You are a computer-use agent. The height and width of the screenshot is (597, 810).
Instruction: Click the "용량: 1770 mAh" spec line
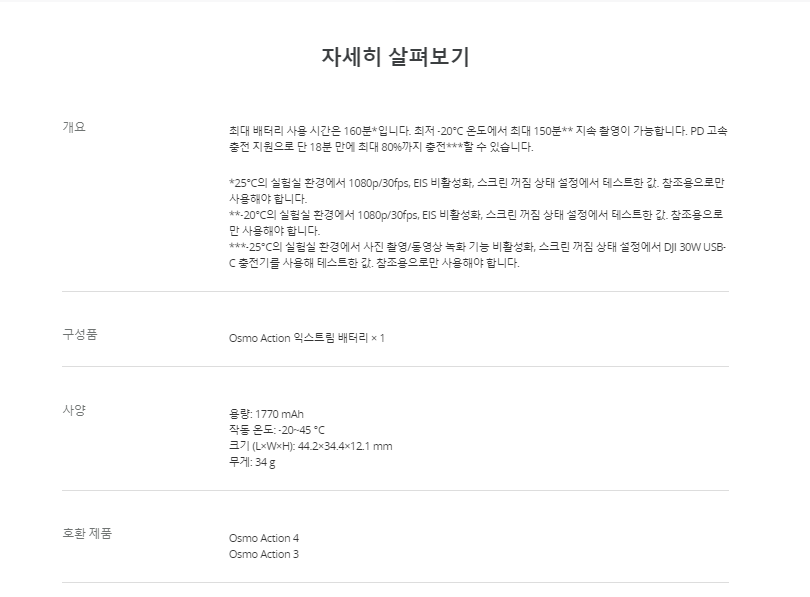pos(266,414)
